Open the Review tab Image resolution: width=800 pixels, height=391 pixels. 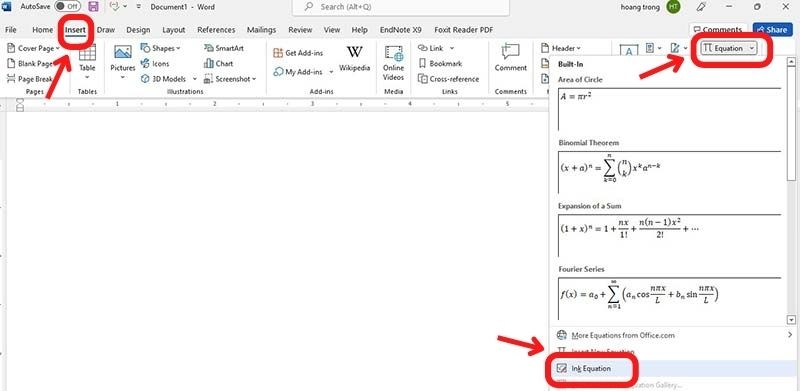300,30
